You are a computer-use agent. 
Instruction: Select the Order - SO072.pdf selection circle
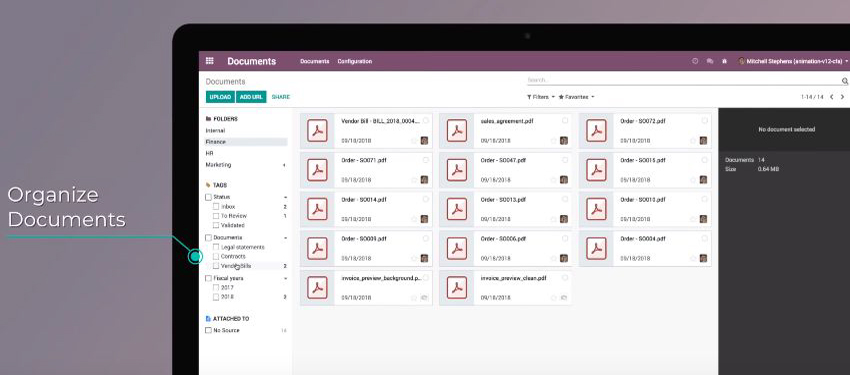[x=705, y=121]
